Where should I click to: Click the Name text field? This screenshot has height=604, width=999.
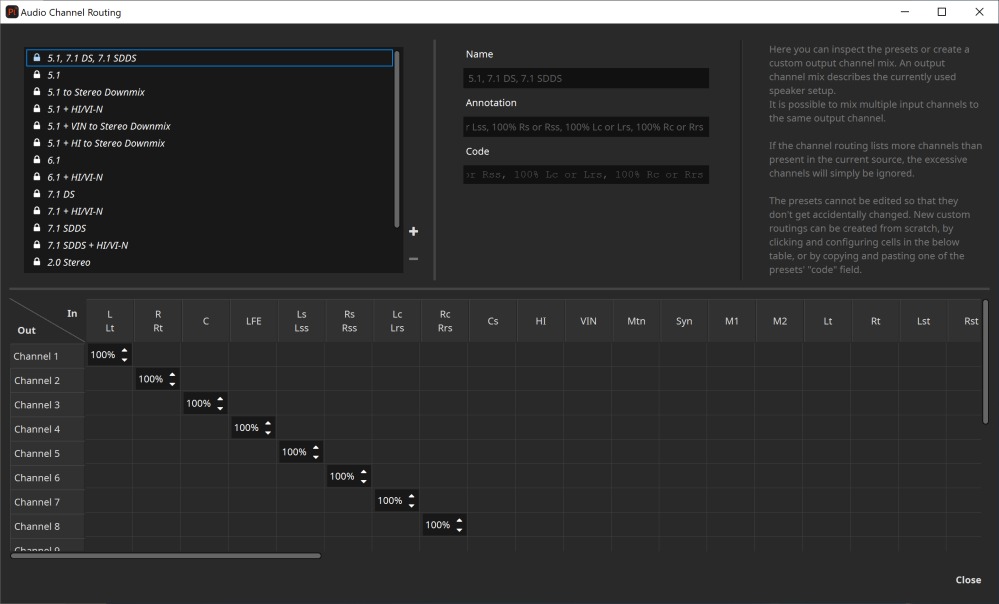[586, 78]
